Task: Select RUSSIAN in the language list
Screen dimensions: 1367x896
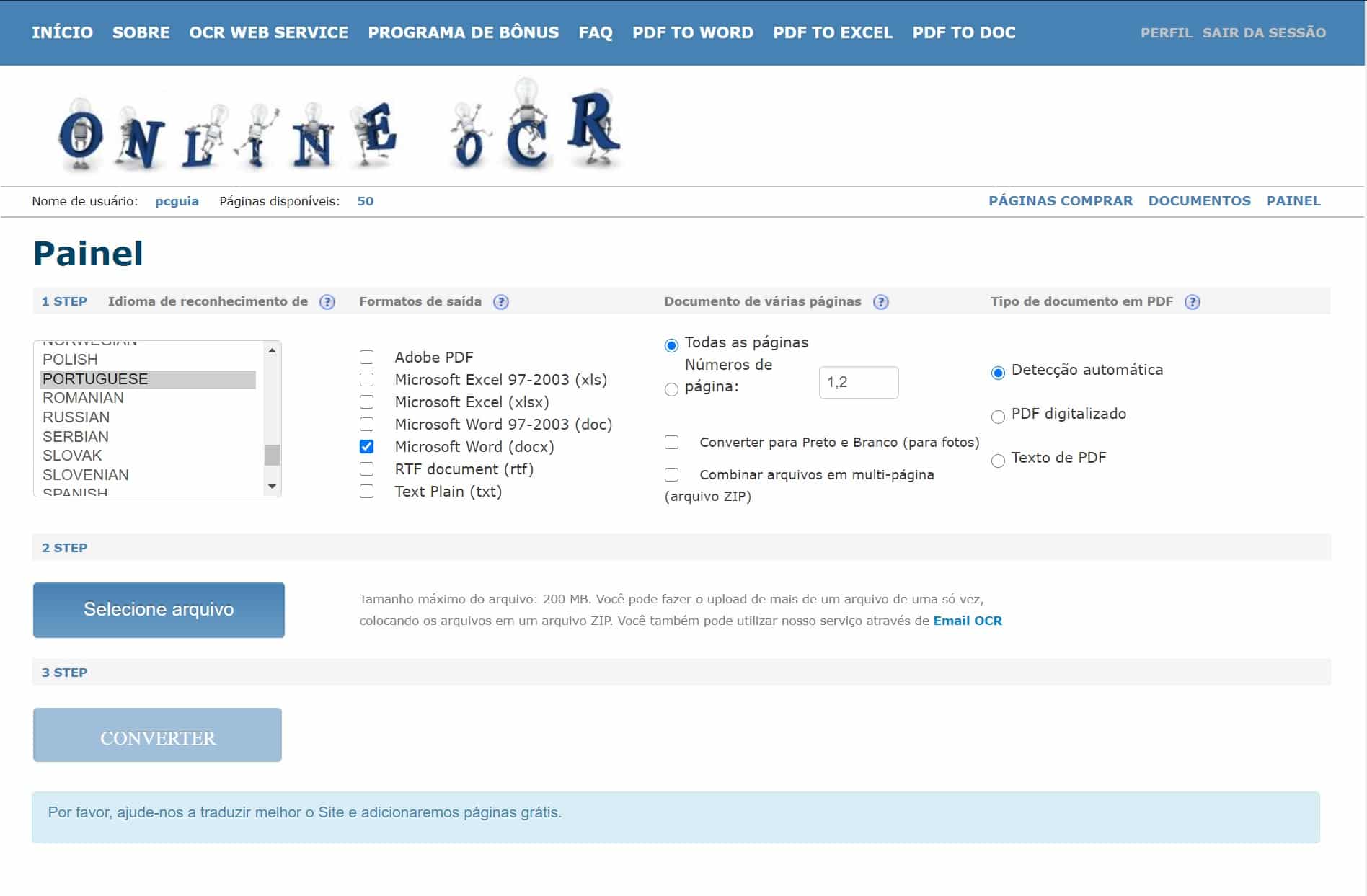Action: [x=76, y=417]
